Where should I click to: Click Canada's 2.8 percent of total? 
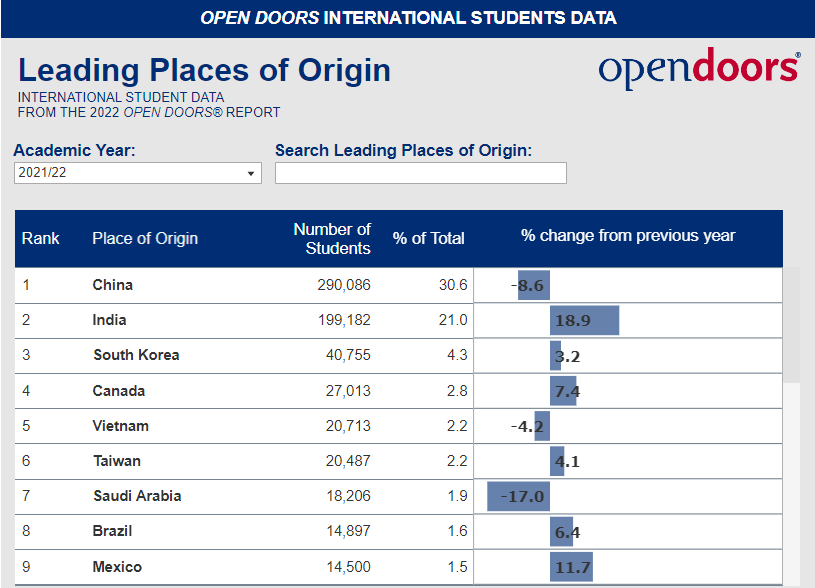[457, 391]
